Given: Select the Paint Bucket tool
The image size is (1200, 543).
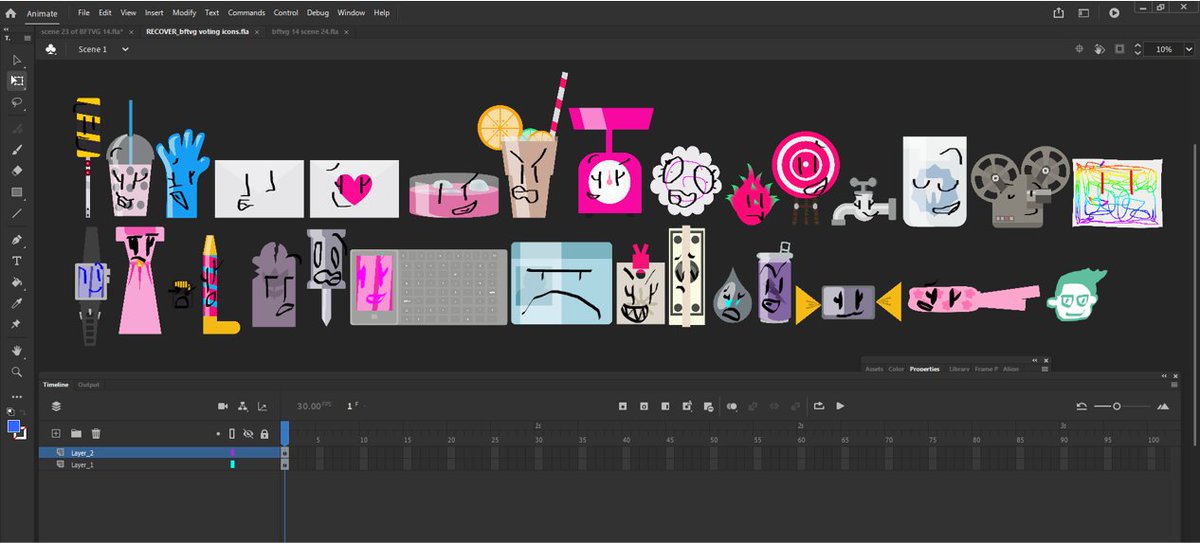Looking at the screenshot, I should coord(16,282).
